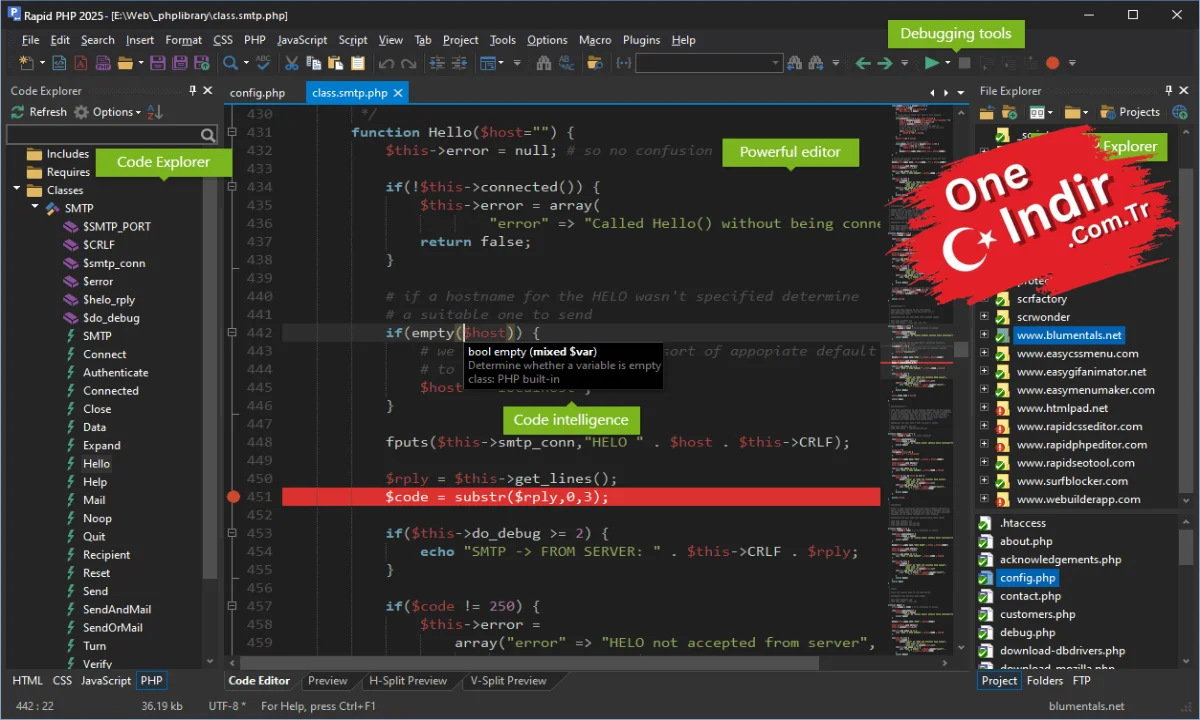Click the open folder icon in the main toolbar
1200x720 pixels.
tap(125, 63)
